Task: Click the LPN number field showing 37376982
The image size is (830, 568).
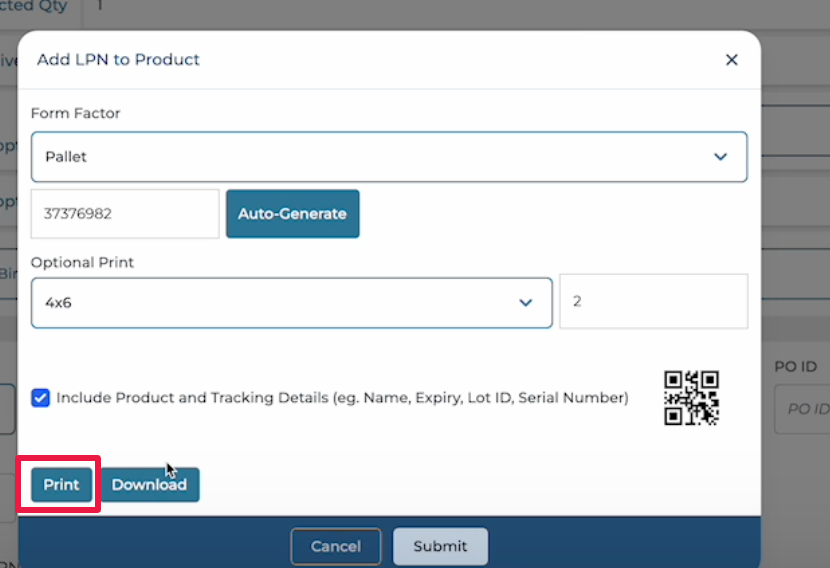Action: 124,214
